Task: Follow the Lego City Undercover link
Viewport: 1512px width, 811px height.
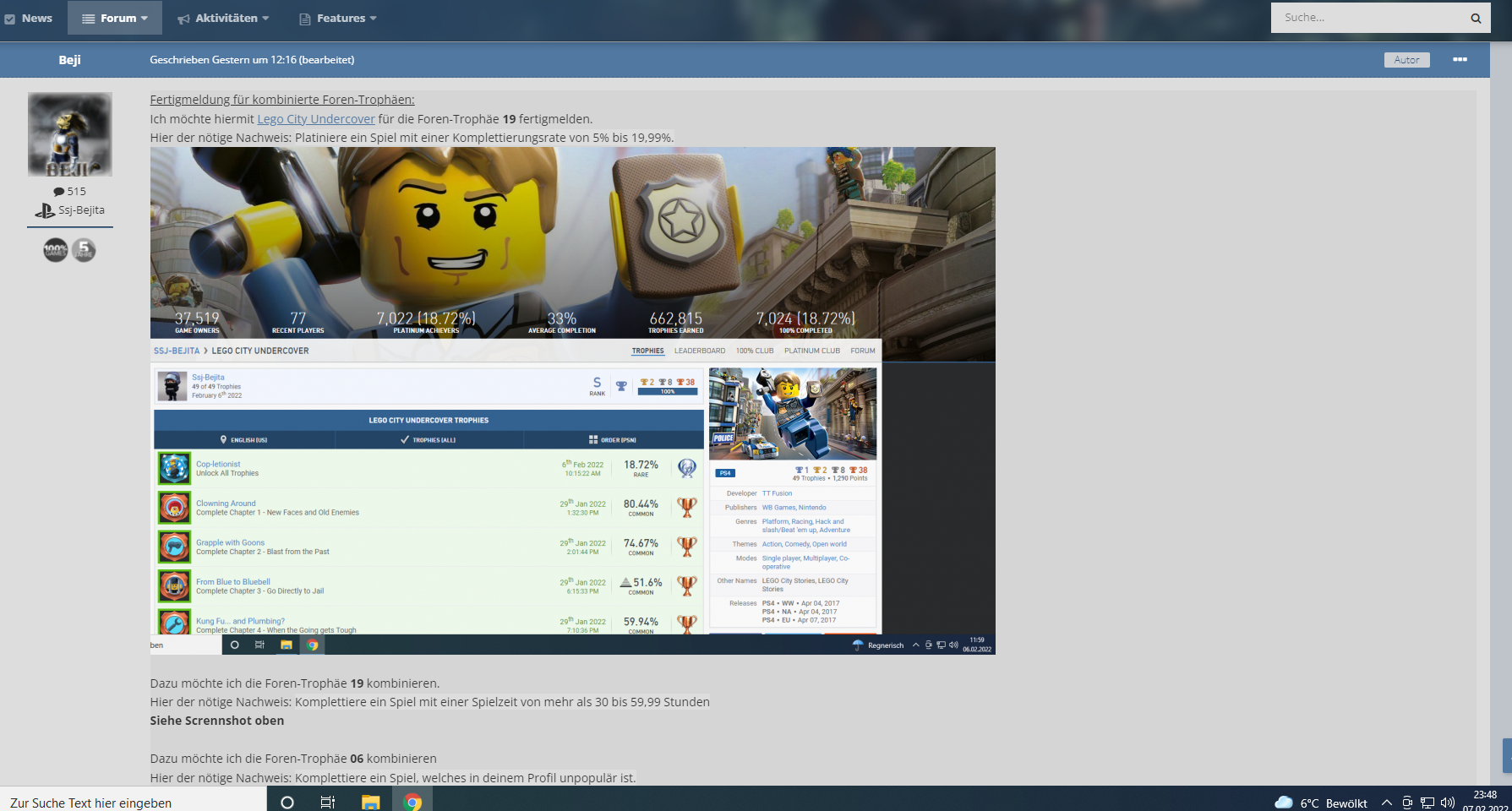Action: [316, 119]
